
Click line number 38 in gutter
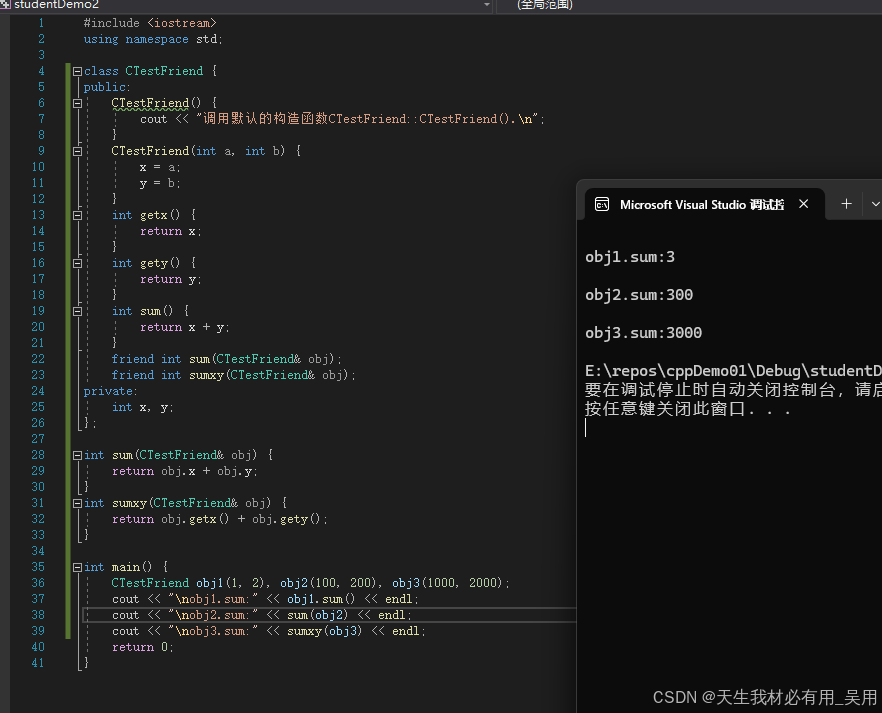click(38, 615)
